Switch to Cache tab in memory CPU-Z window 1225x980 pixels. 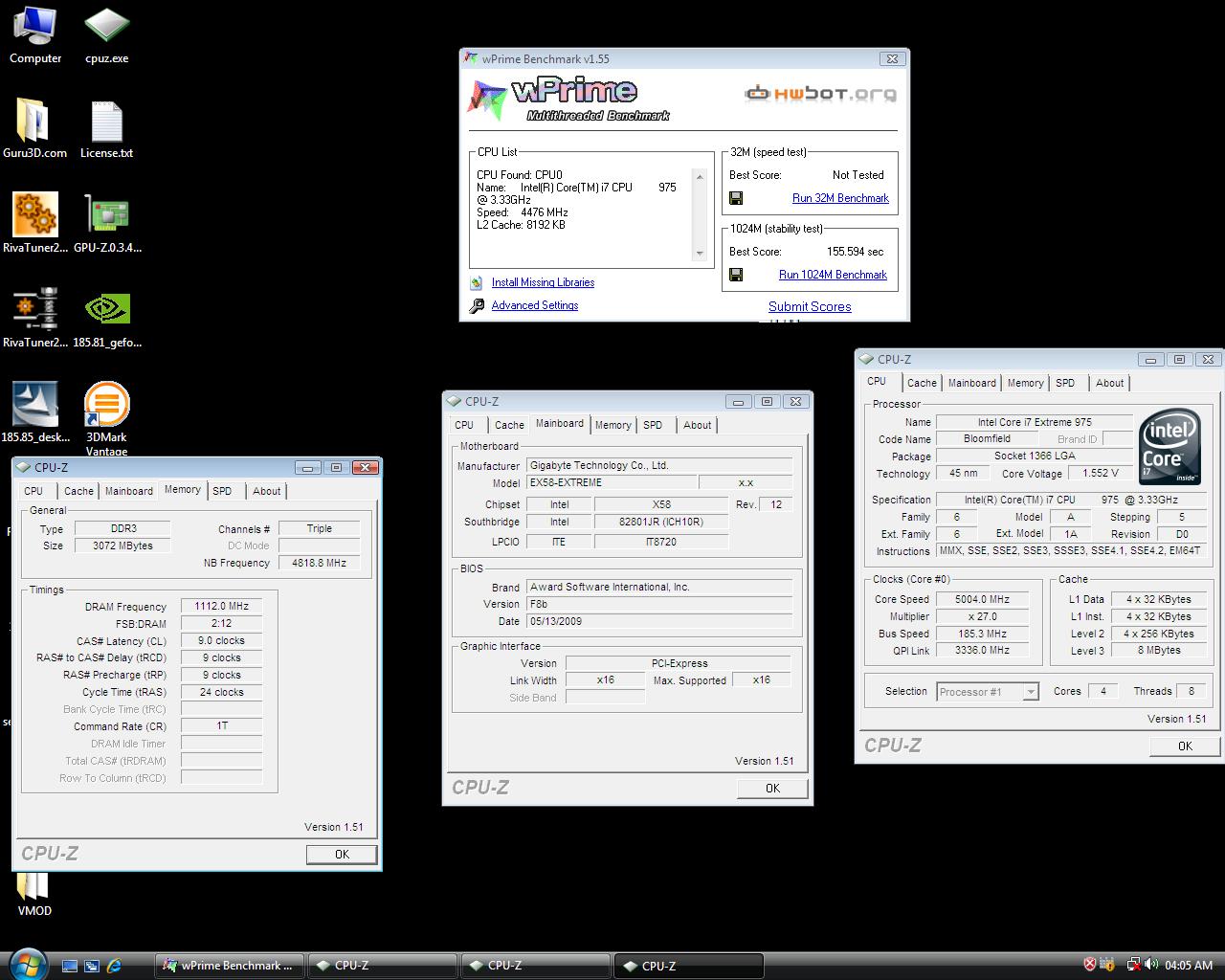point(78,491)
